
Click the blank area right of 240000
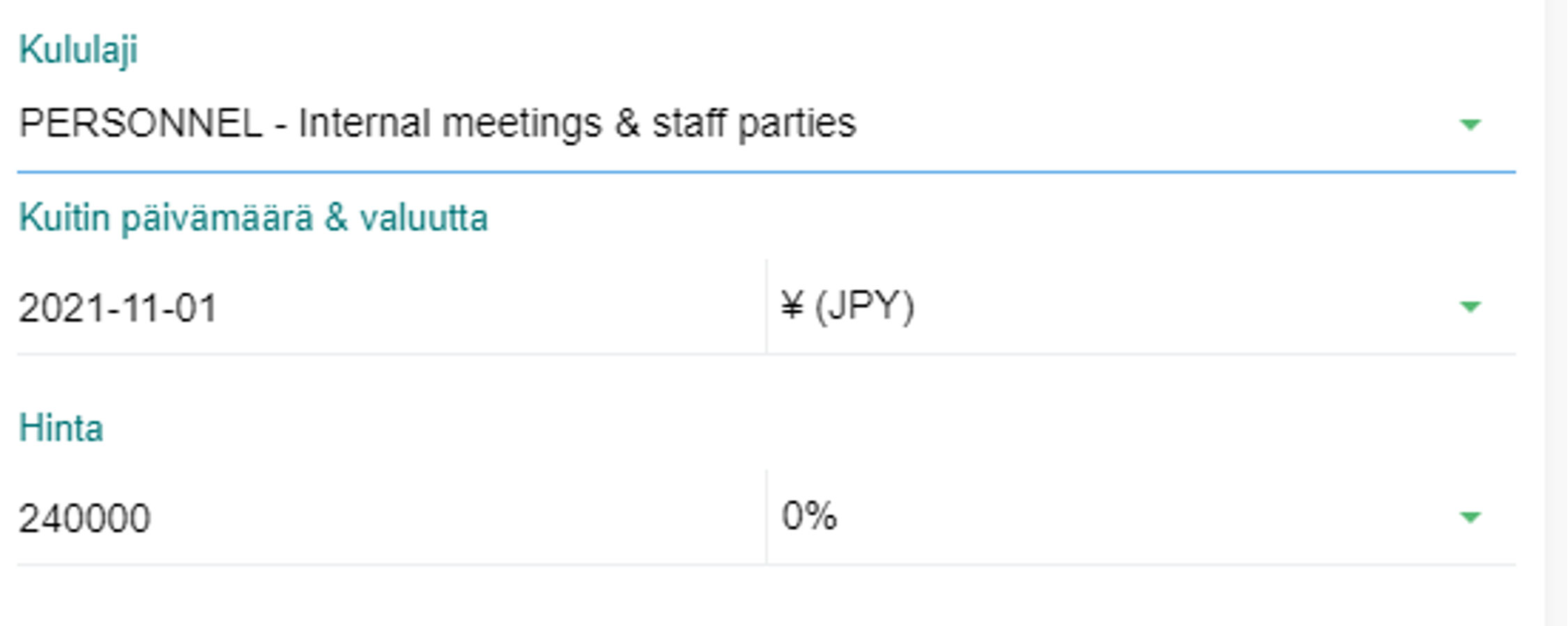tap(453, 519)
